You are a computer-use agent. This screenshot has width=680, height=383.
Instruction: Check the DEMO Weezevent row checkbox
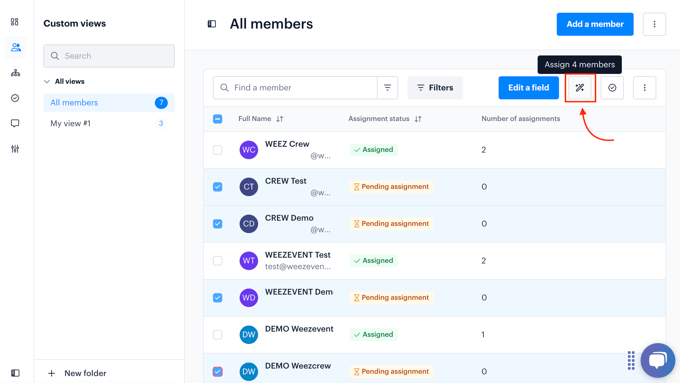click(x=218, y=334)
